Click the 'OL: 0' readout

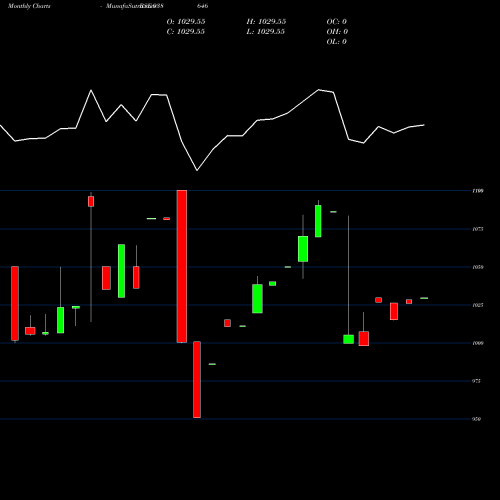[x=337, y=42]
